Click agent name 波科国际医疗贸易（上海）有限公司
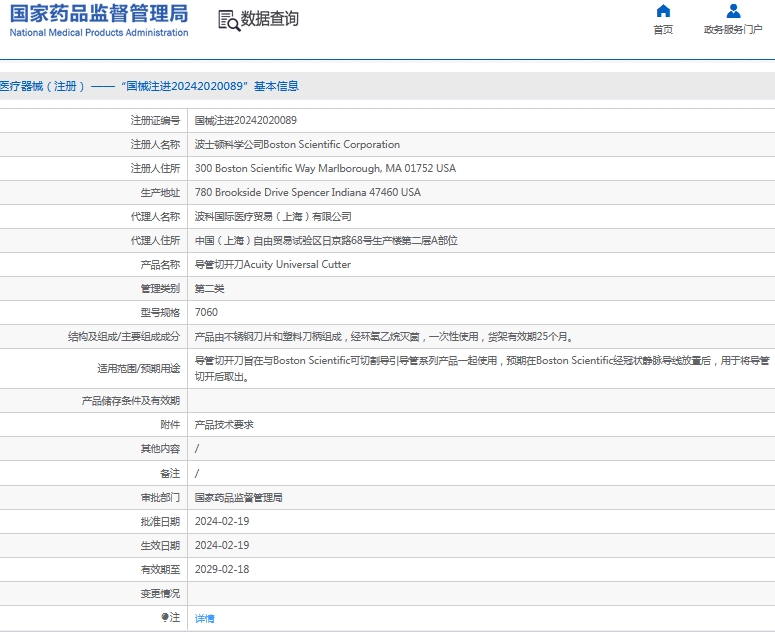Viewport: 775px width, 633px height. click(x=273, y=216)
